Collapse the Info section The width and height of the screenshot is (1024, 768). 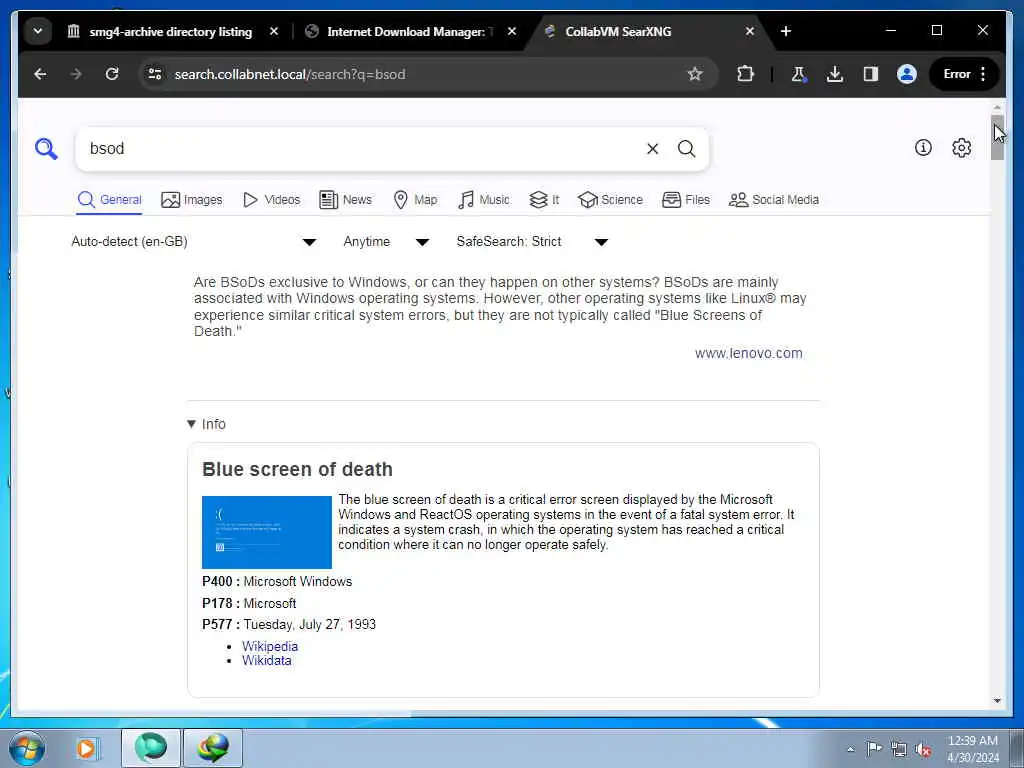point(206,424)
